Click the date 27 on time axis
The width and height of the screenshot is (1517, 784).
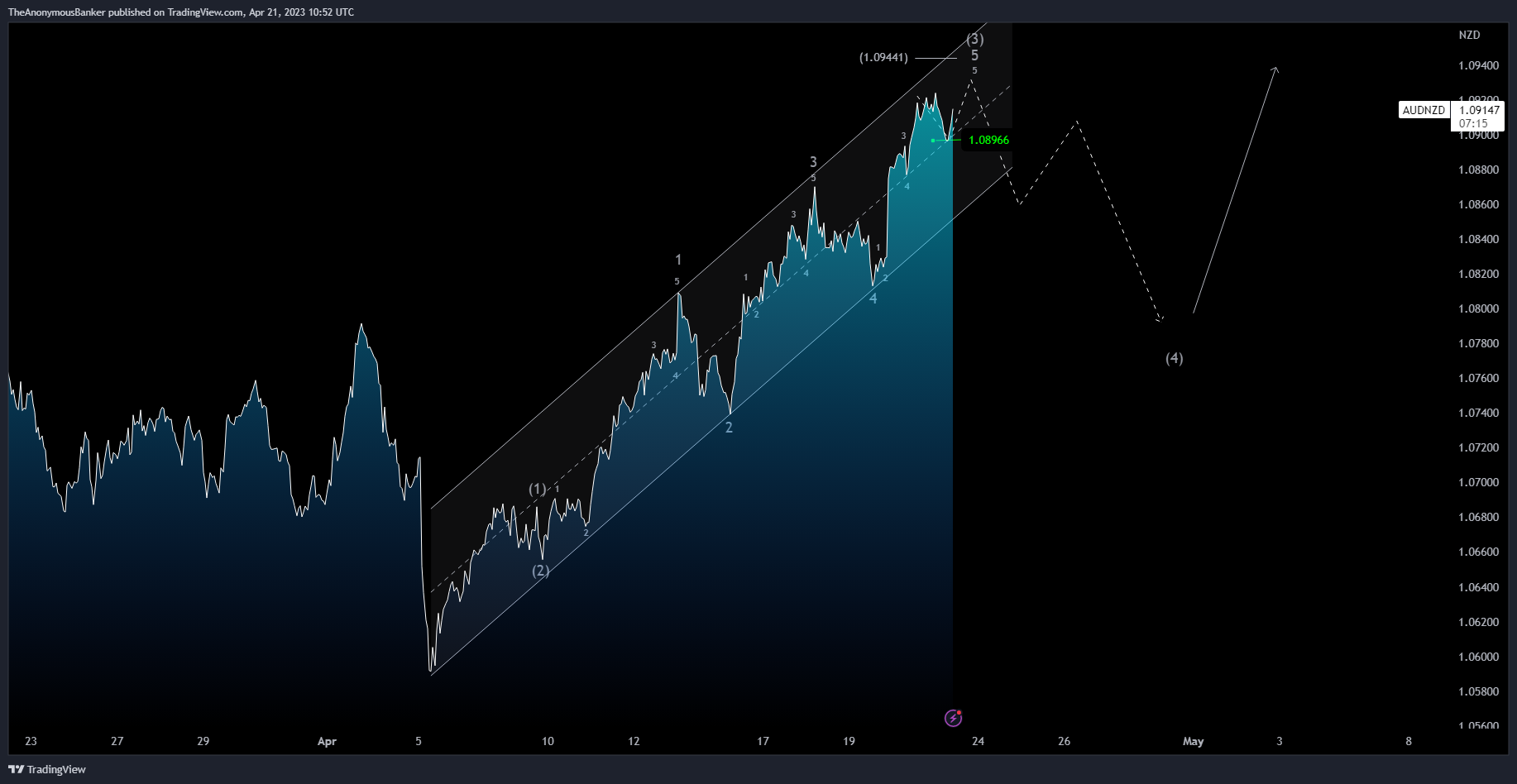coord(117,741)
